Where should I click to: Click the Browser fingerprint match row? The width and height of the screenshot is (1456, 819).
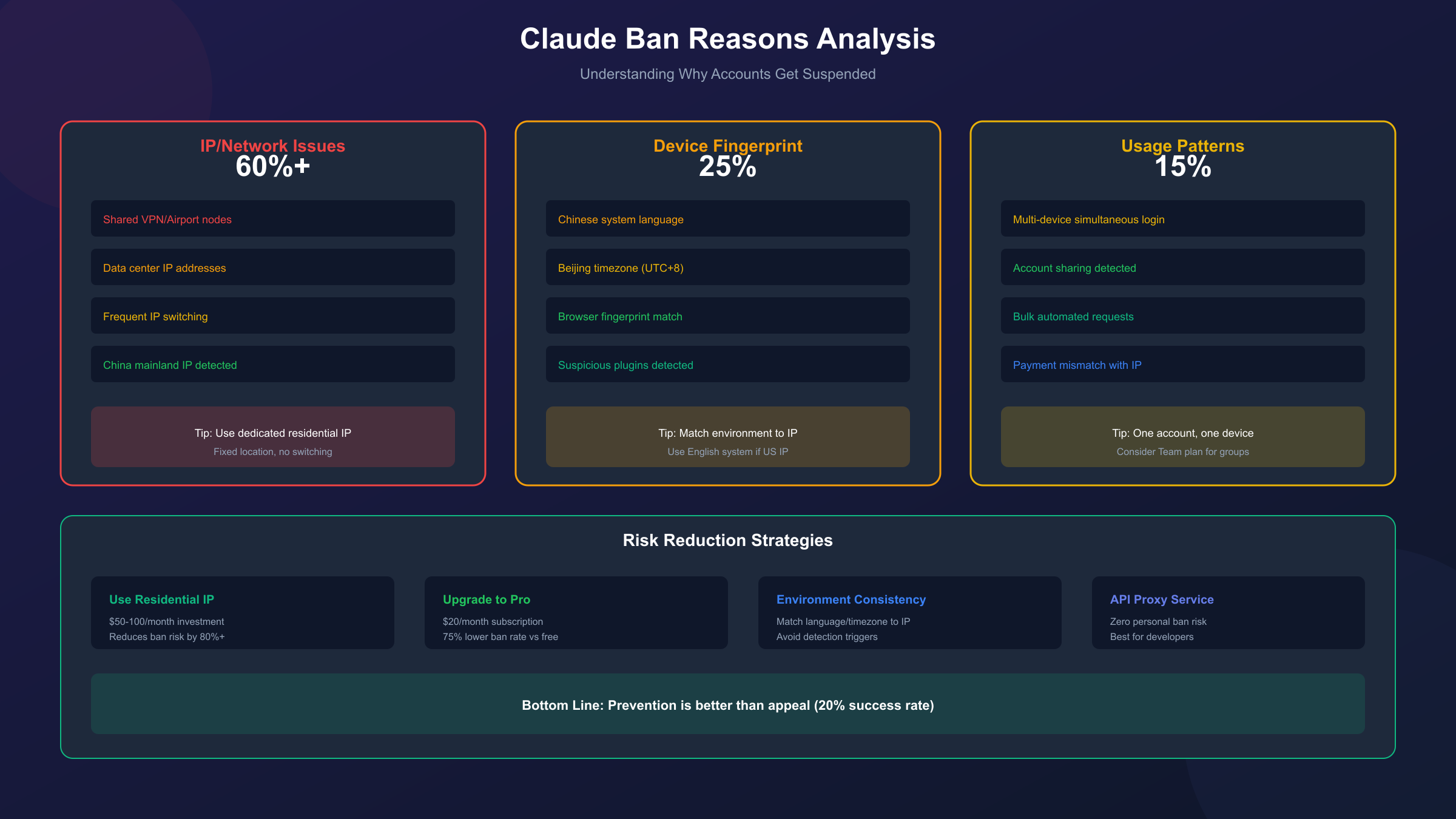tap(727, 316)
